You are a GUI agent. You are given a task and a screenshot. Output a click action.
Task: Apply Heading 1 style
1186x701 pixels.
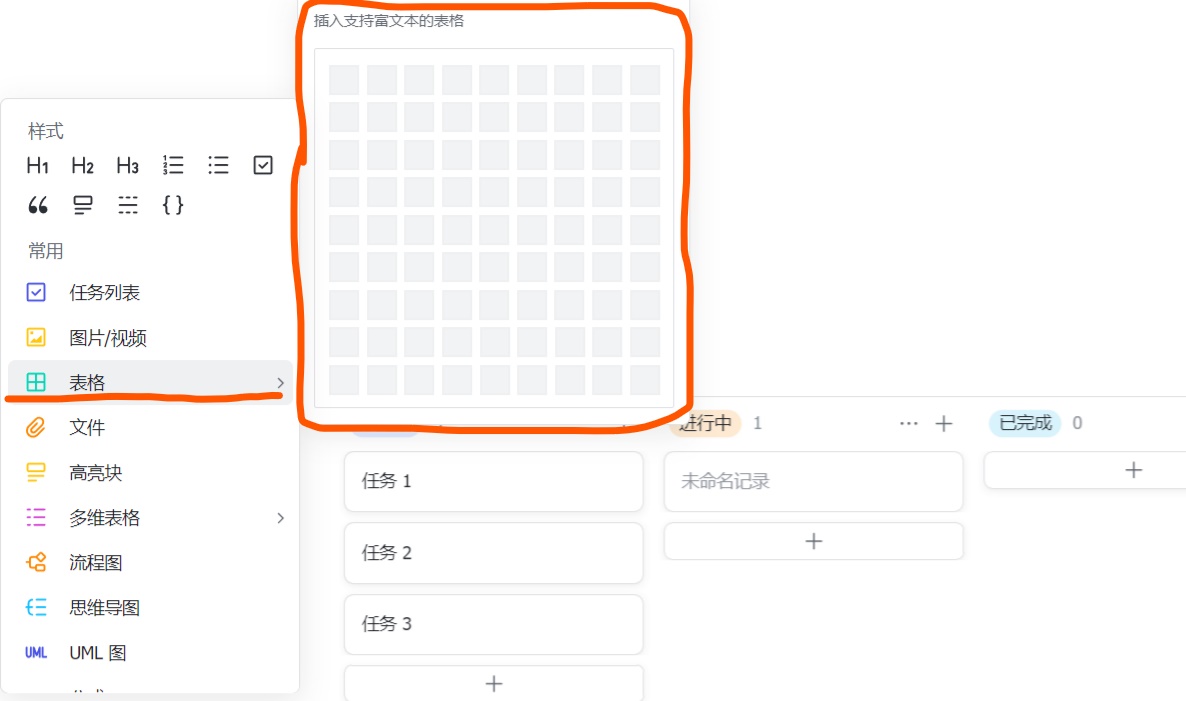(38, 166)
